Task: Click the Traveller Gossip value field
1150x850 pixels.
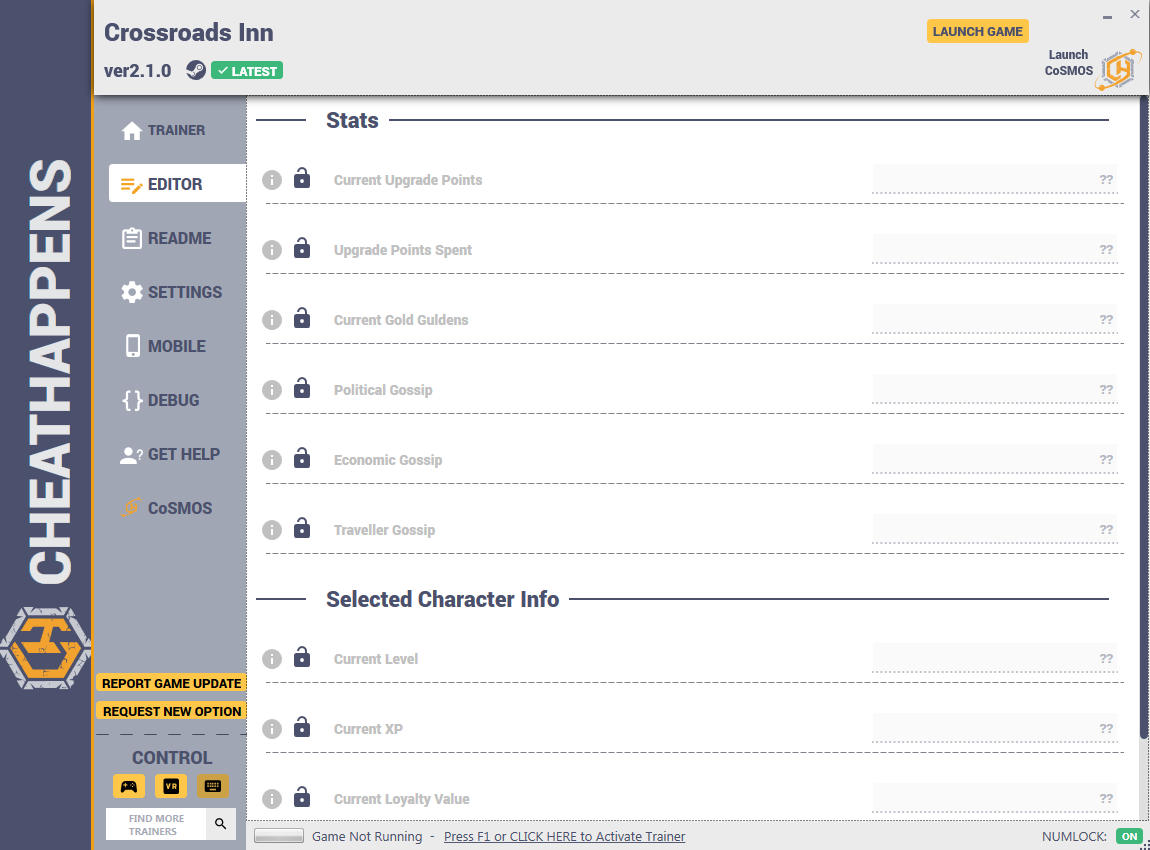Action: coord(995,530)
